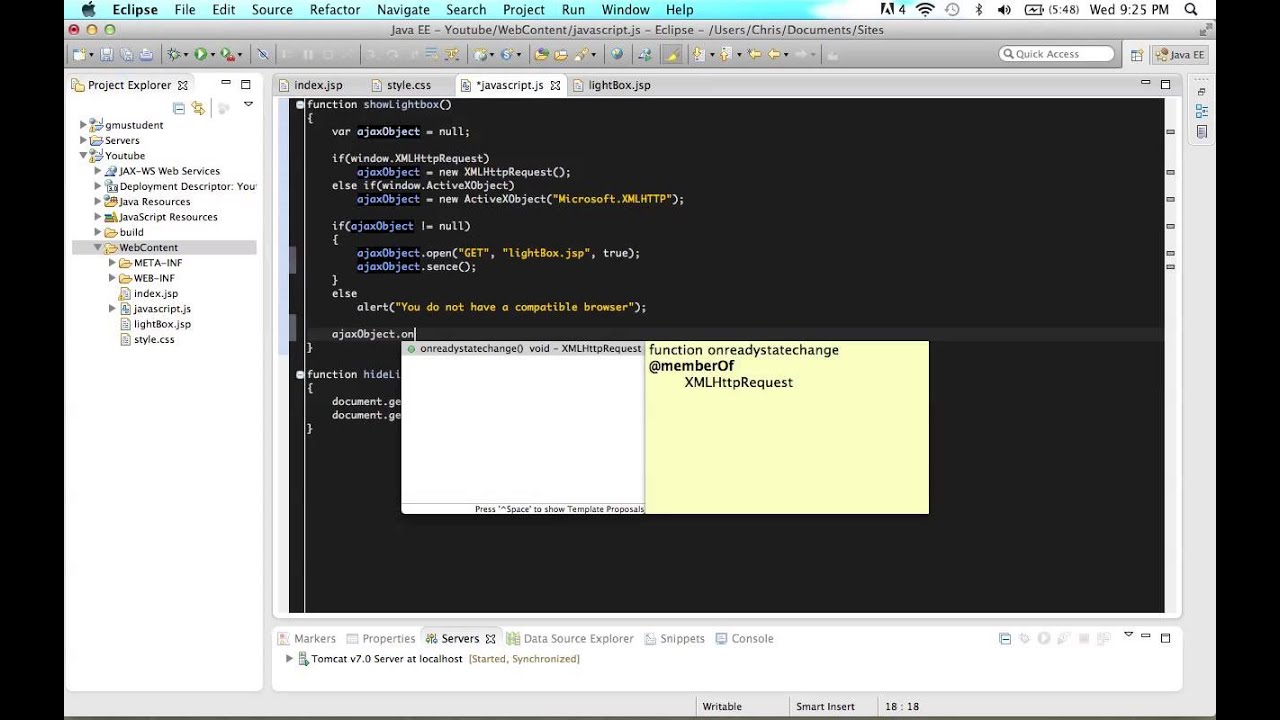Open the Web Browser globe icon
Screen dimensions: 1280x720
coord(617,54)
